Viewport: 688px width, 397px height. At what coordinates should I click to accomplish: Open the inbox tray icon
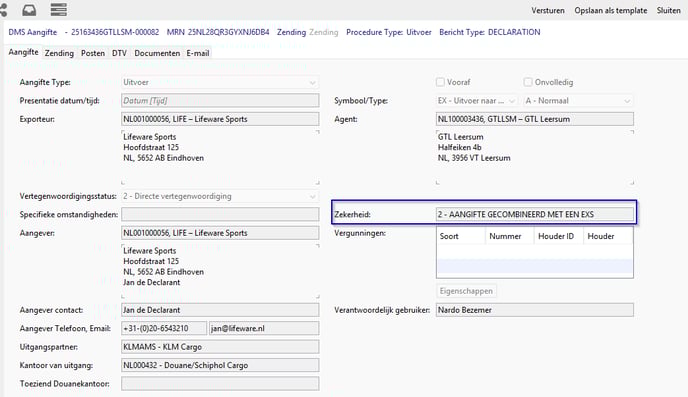pos(29,9)
